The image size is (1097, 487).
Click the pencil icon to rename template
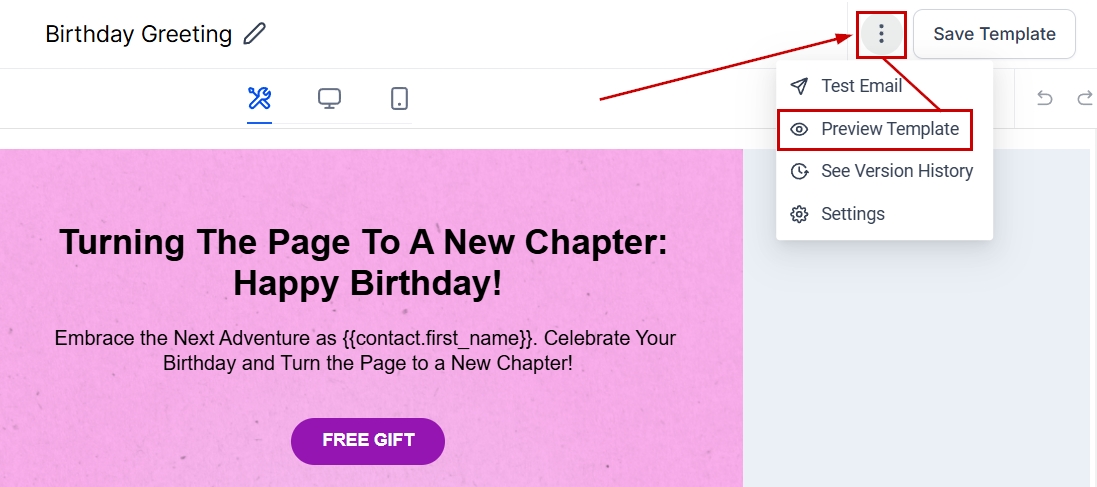[255, 34]
